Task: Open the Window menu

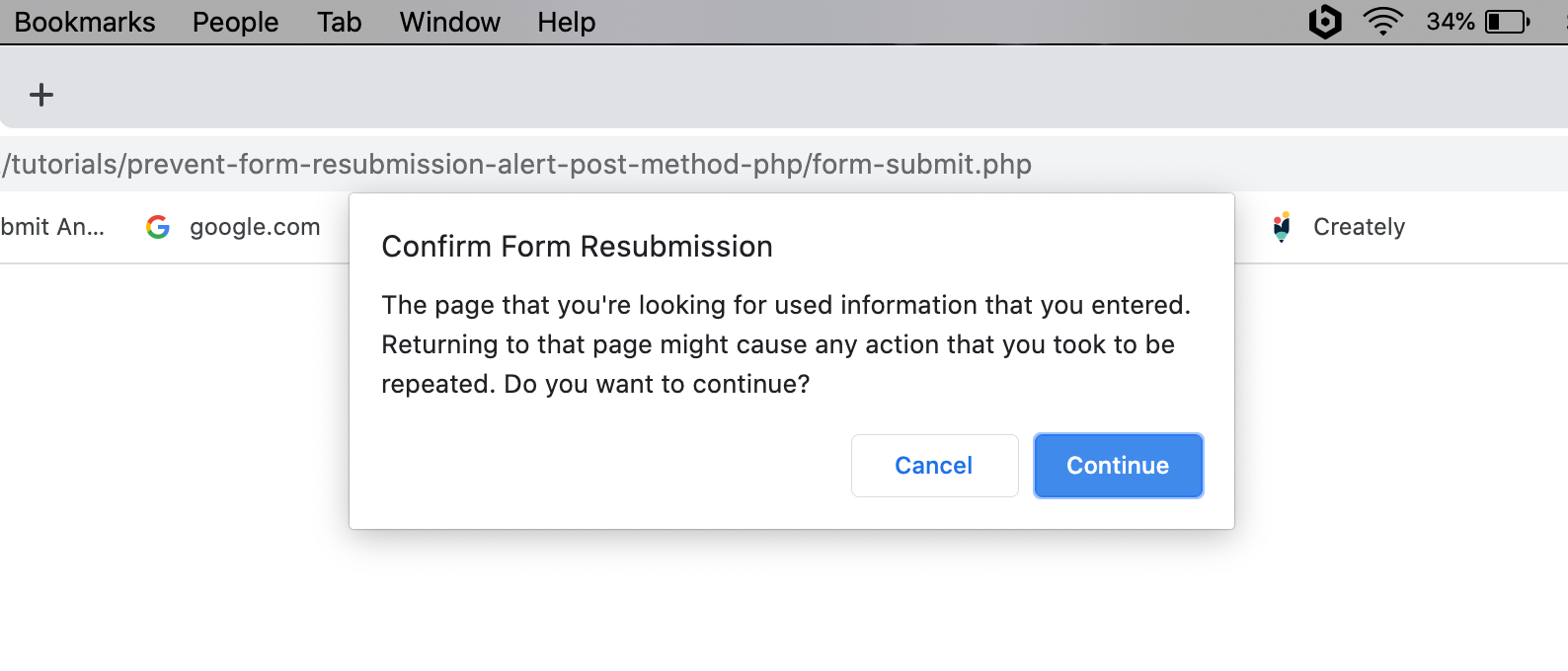Action: [x=449, y=22]
